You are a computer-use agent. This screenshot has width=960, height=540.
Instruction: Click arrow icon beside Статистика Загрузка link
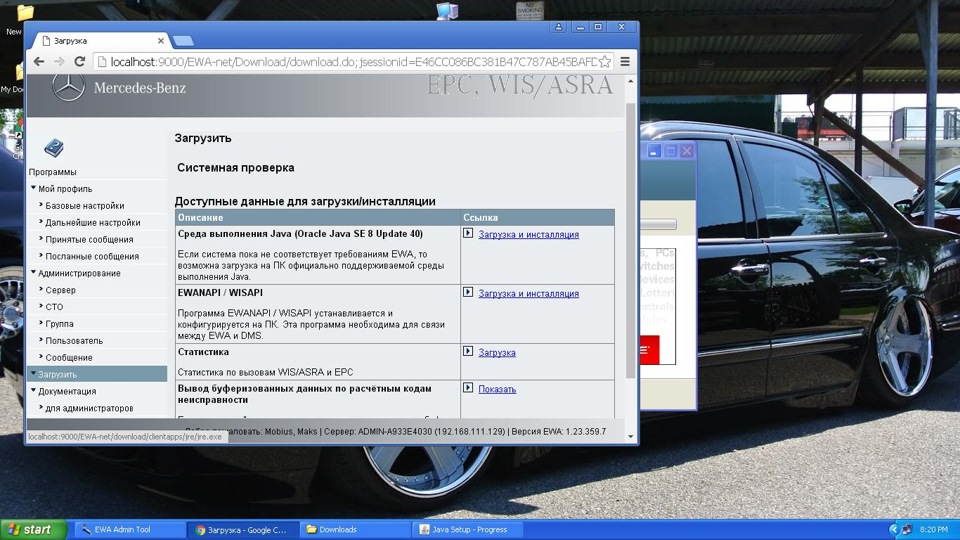pos(468,351)
